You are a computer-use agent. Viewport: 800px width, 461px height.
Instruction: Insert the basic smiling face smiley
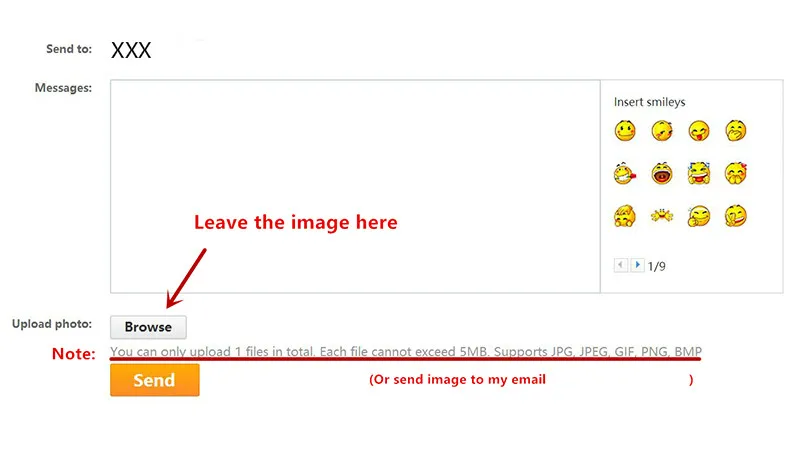[625, 131]
